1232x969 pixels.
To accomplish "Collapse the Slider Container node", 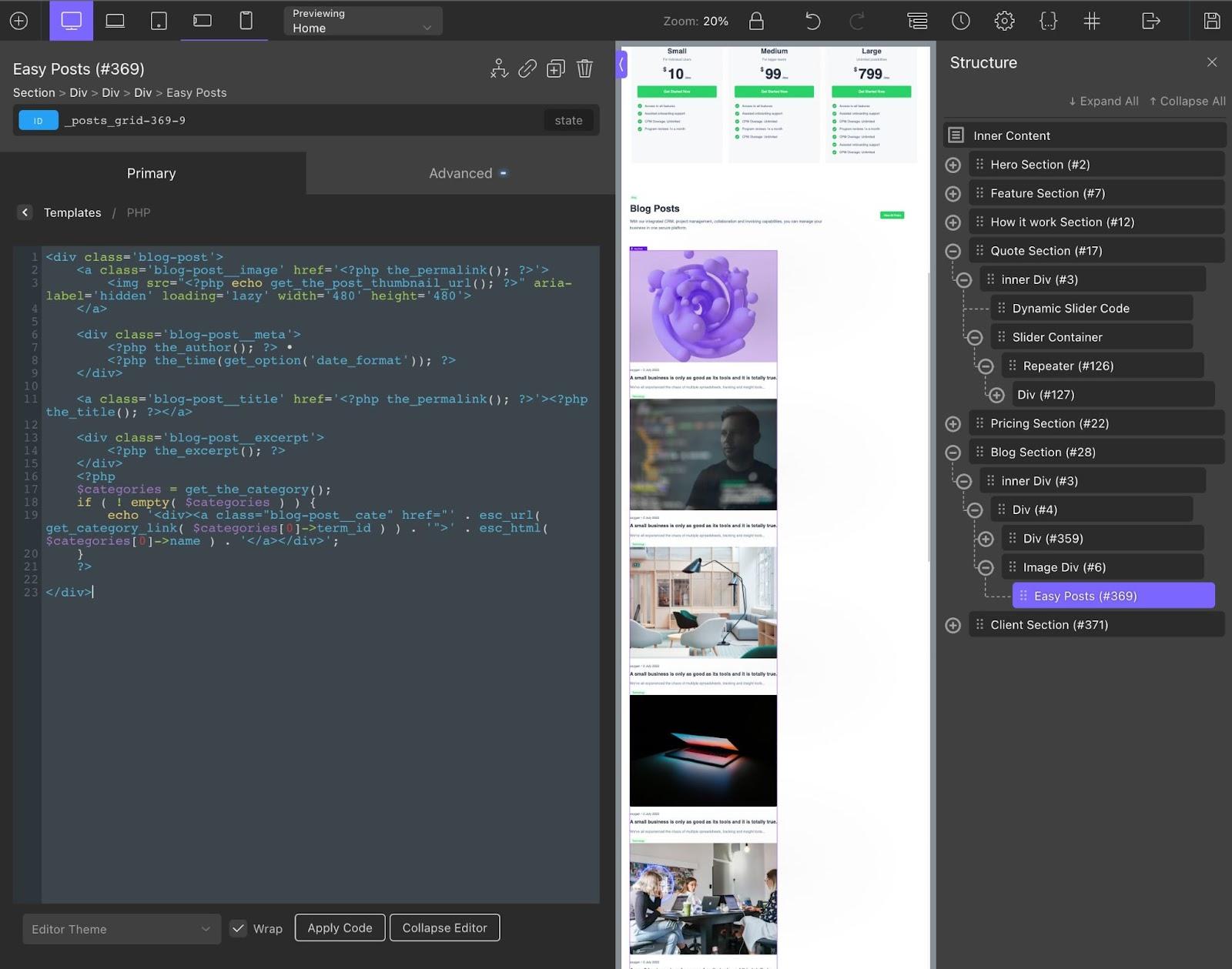I will point(975,337).
